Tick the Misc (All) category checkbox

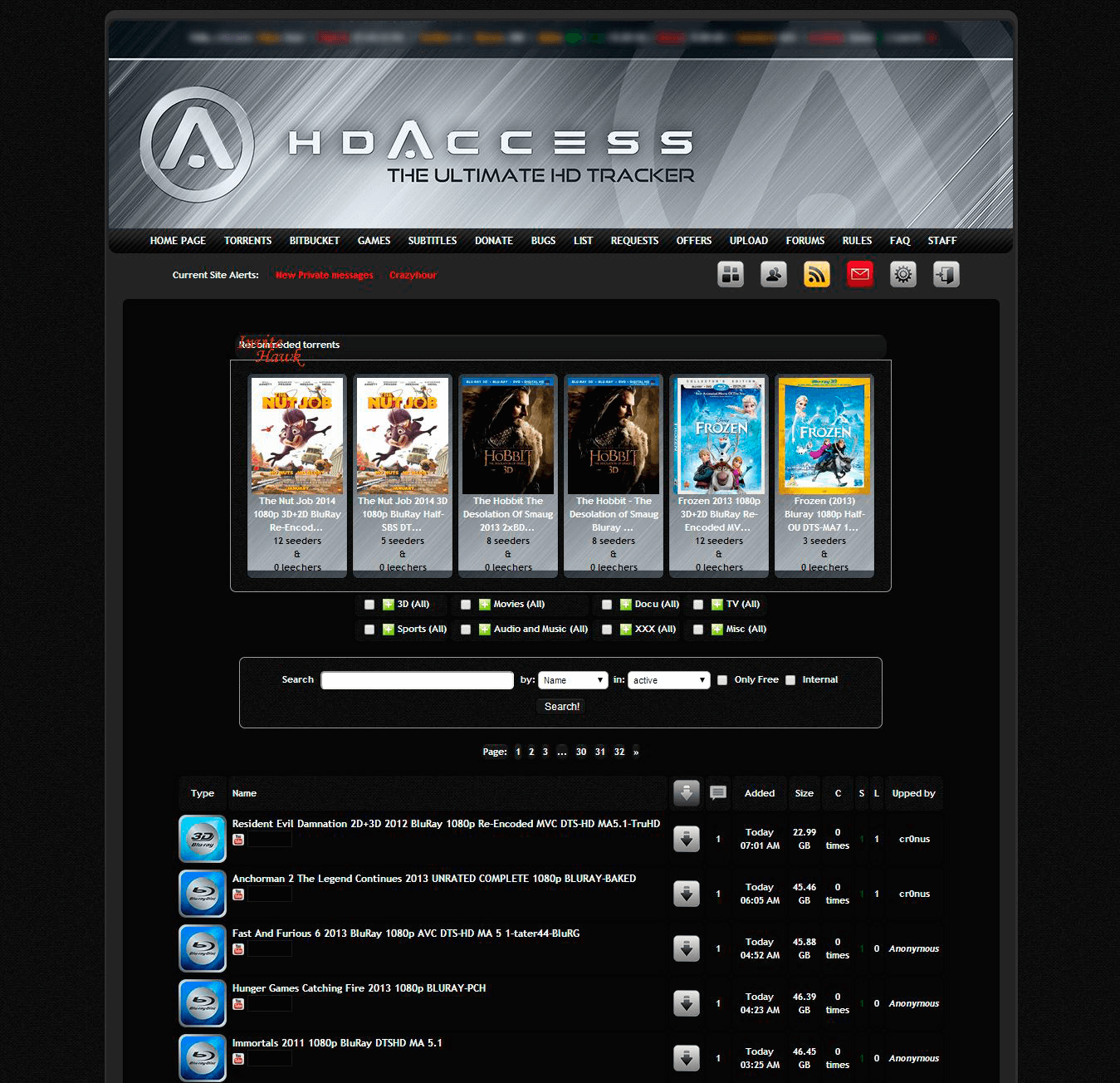coord(698,630)
